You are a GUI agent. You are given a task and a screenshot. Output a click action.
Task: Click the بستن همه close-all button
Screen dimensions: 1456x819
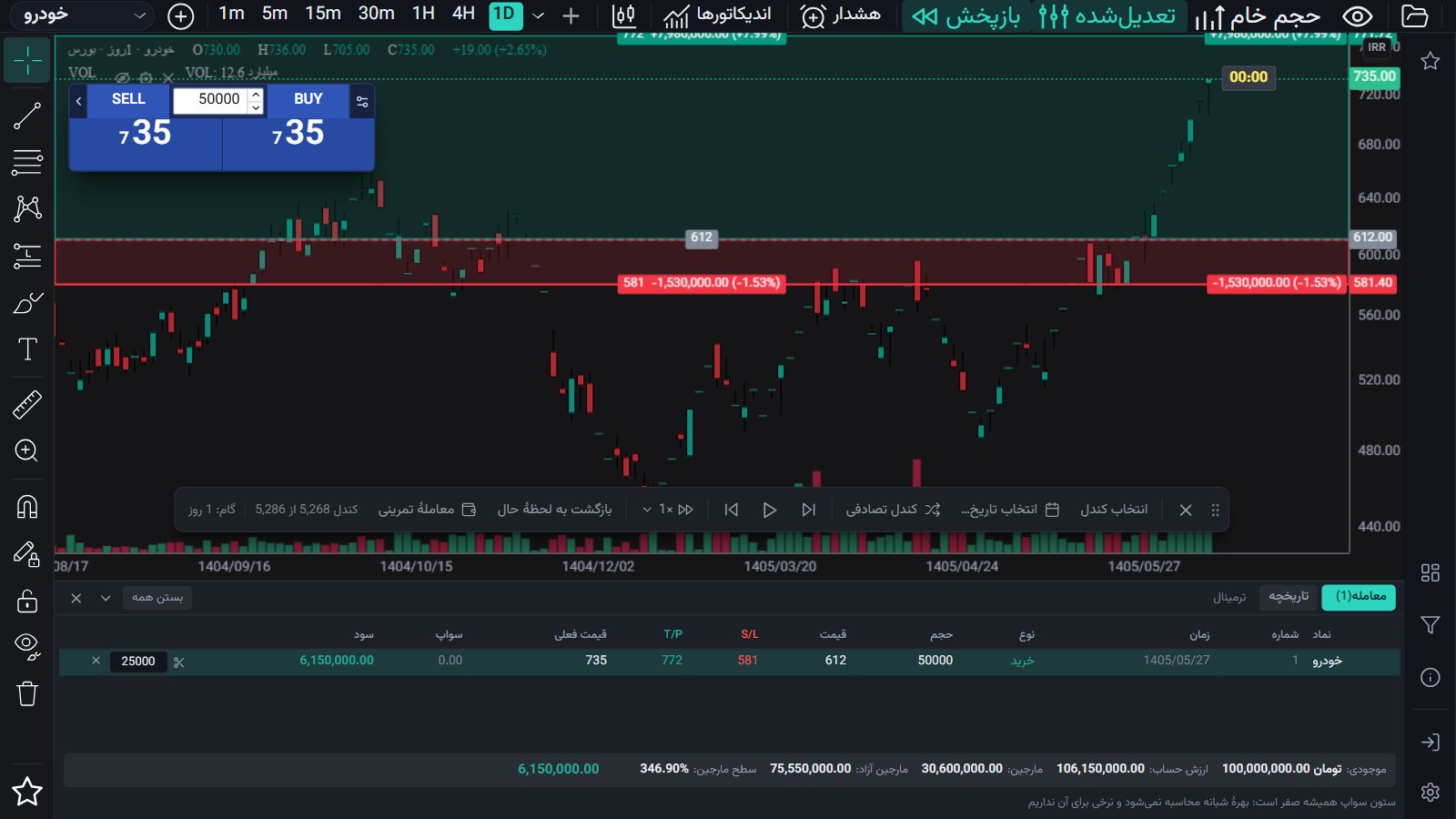(157, 598)
